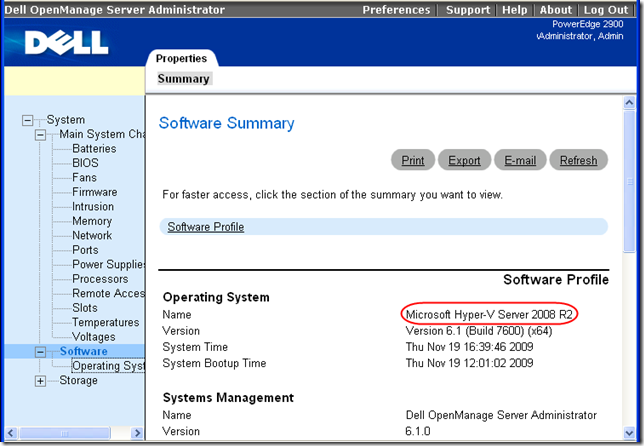Click the vertical scrollbar thumb
Viewport: 644px width, 446px height.
(629, 181)
